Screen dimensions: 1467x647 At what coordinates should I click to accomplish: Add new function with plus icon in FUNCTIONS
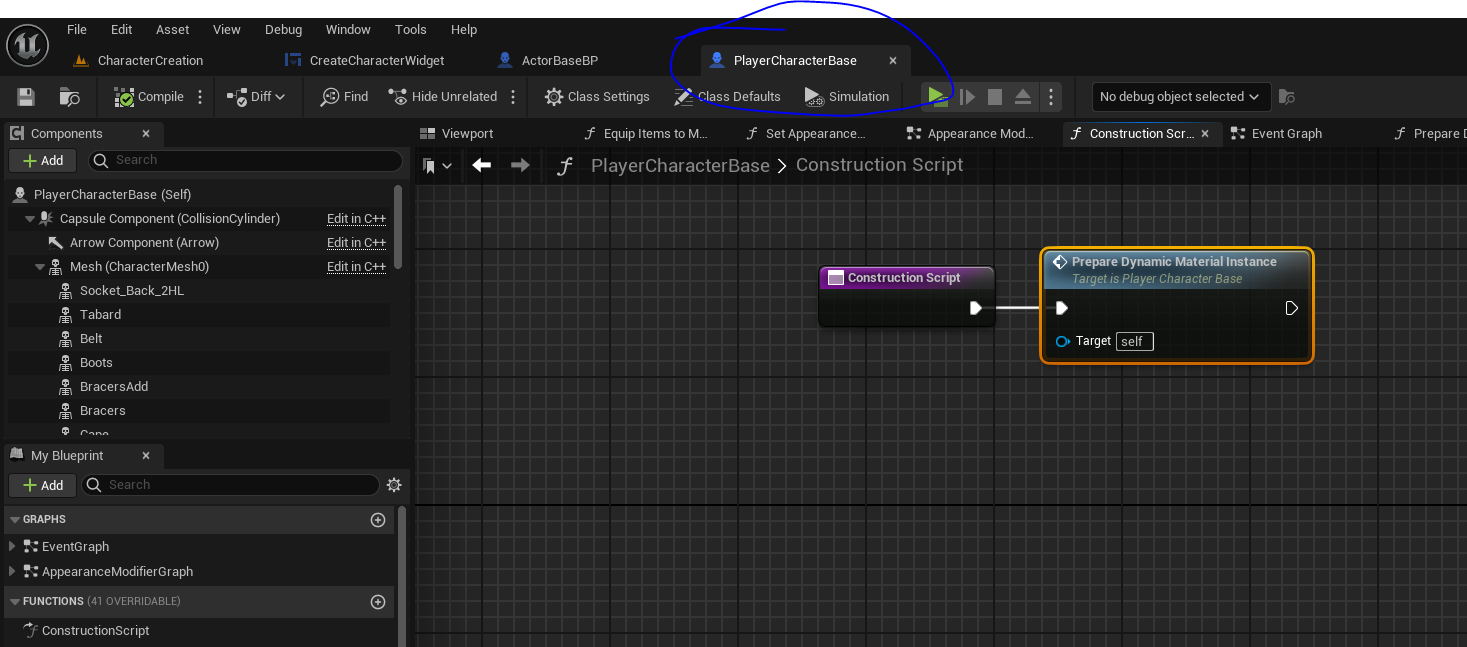(x=378, y=602)
